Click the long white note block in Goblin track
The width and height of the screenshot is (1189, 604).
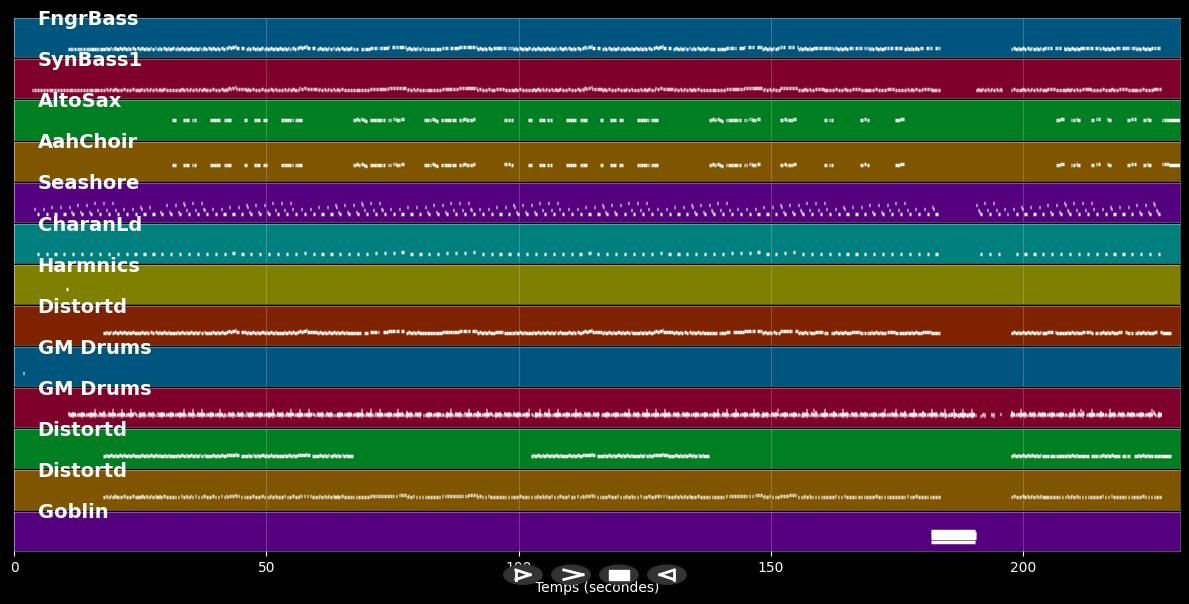953,536
